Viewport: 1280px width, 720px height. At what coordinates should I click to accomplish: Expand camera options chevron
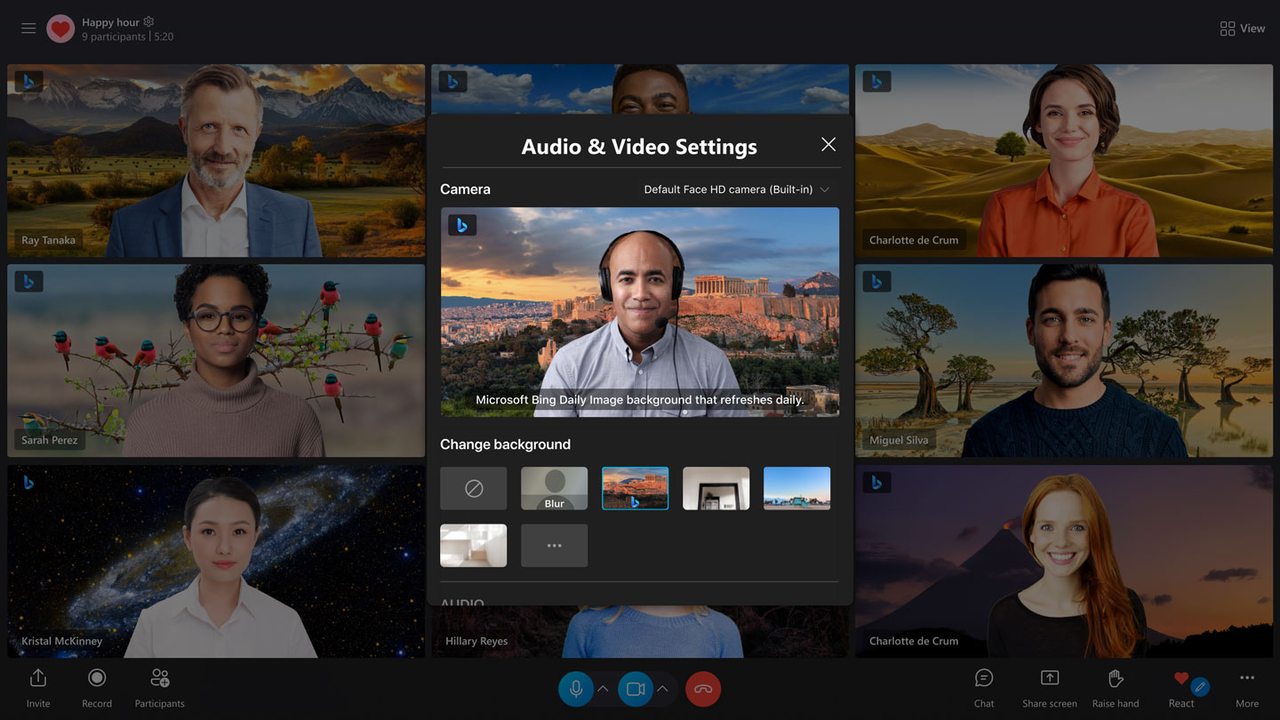tap(662, 689)
